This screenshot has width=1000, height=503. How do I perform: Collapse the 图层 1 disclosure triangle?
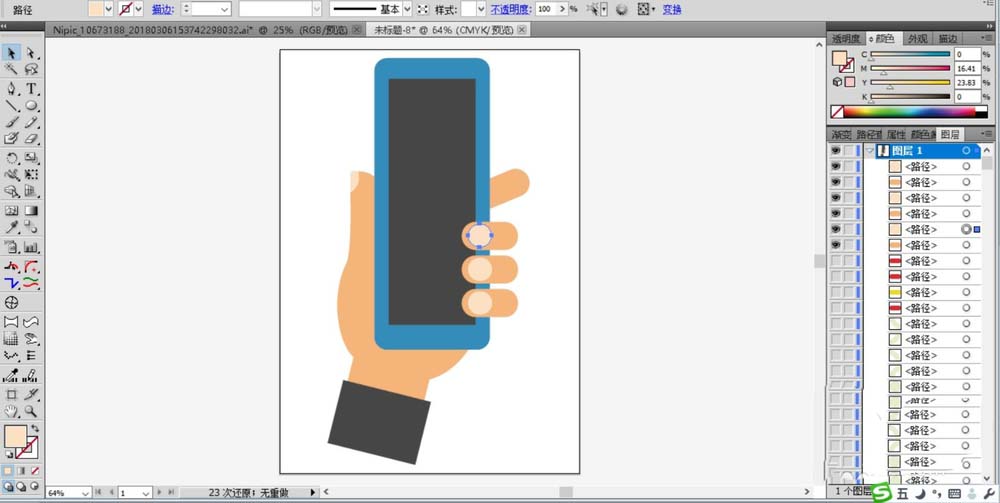869,150
